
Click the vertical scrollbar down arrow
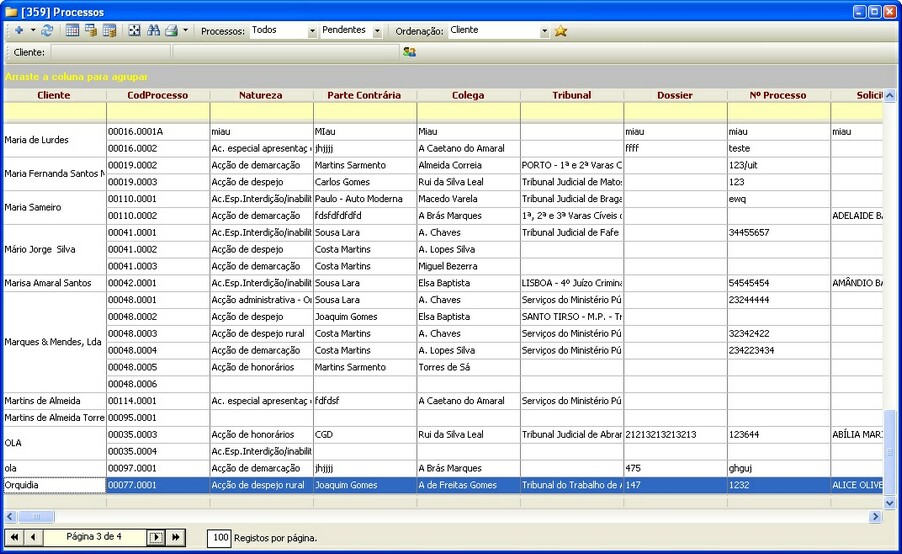[x=889, y=503]
